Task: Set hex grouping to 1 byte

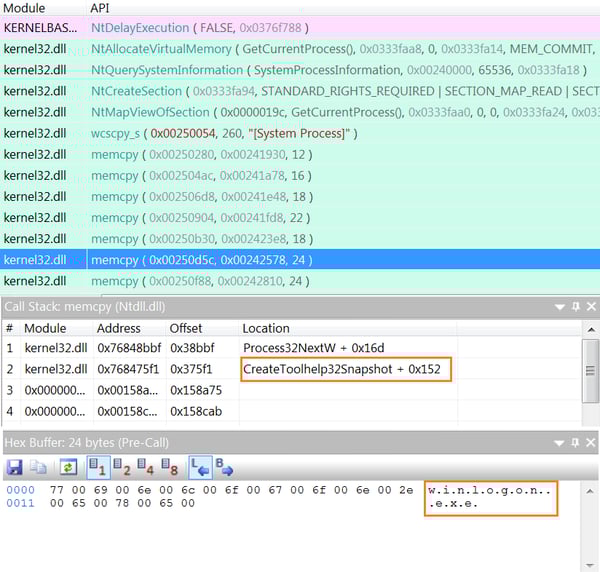Action: [98, 467]
